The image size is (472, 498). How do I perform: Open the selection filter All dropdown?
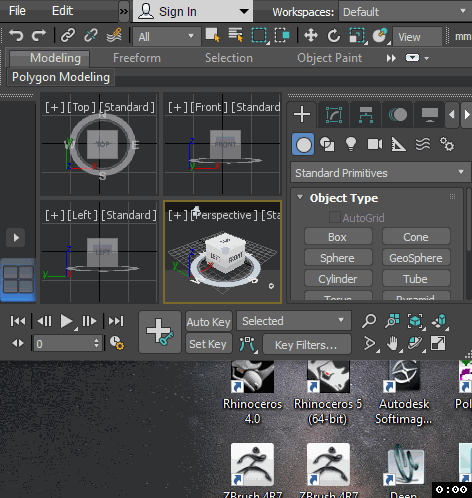tap(166, 36)
